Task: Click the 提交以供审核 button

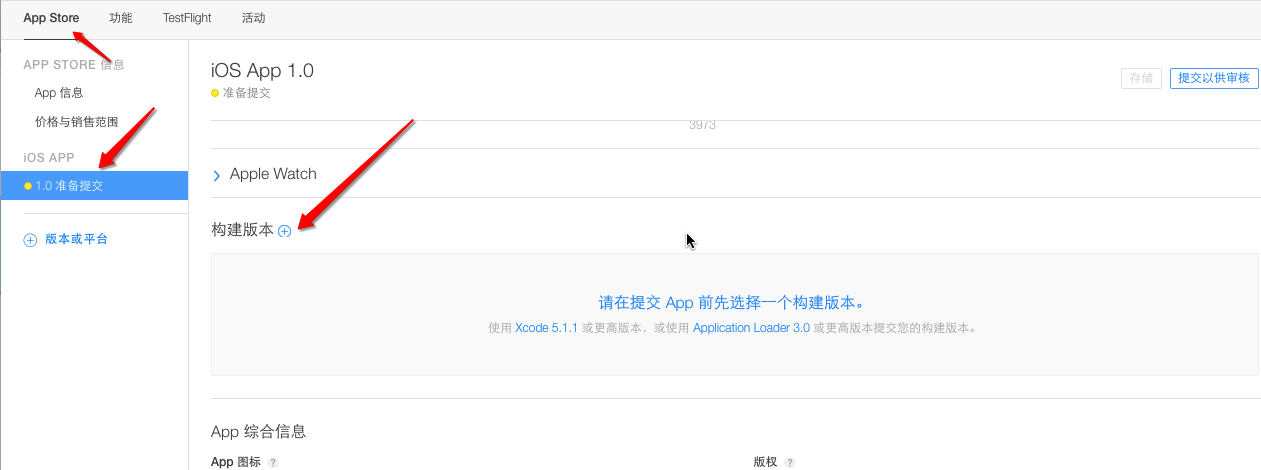Action: pyautogui.click(x=1214, y=78)
